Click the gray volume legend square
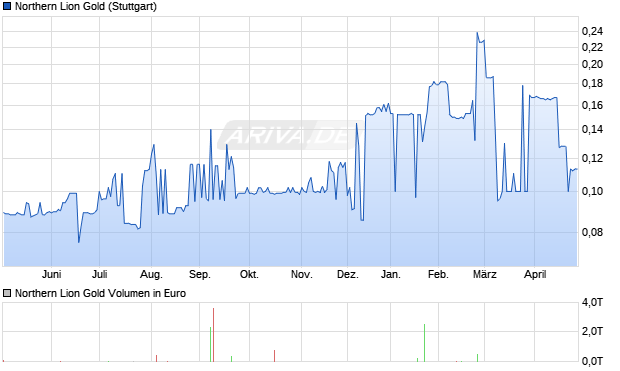The image size is (620, 371). click(x=7, y=293)
